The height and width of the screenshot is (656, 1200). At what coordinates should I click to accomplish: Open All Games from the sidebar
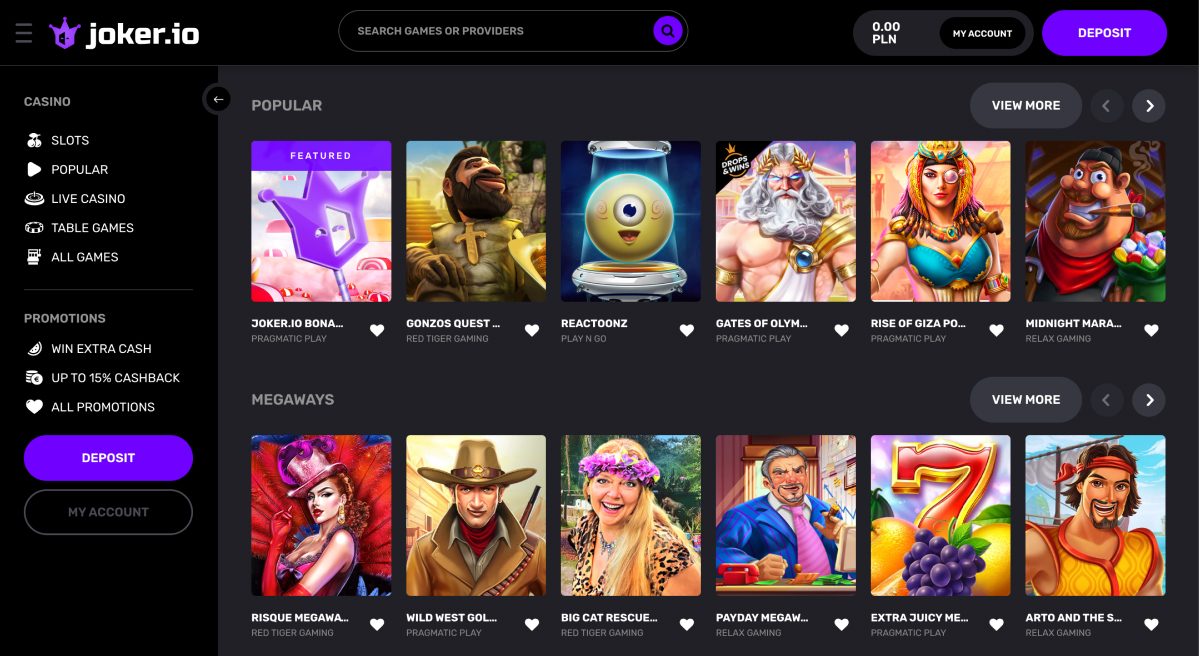(x=85, y=257)
